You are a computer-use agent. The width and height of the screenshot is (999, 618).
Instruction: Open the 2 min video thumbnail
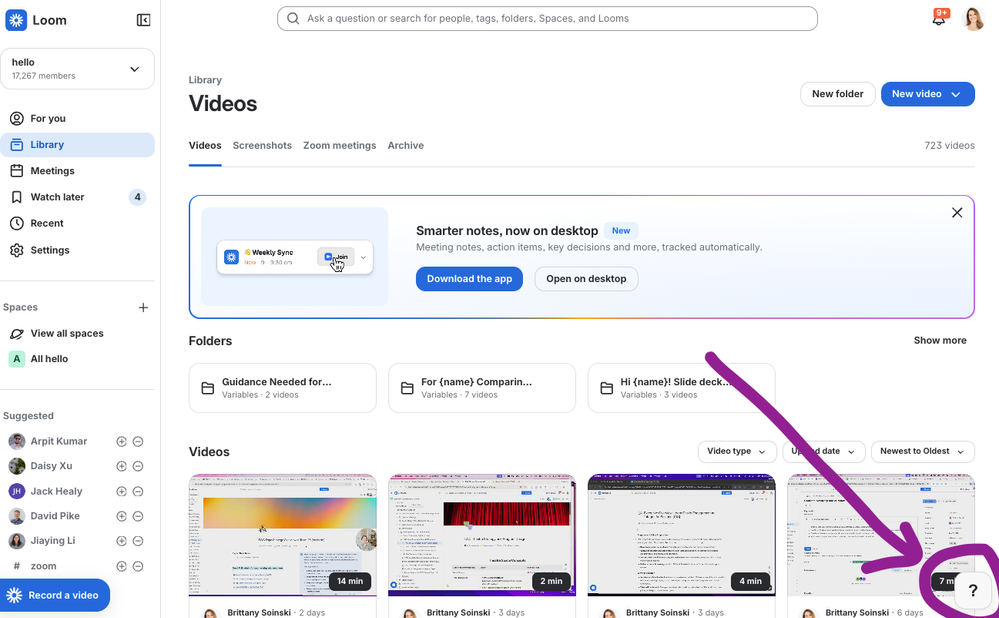click(482, 535)
